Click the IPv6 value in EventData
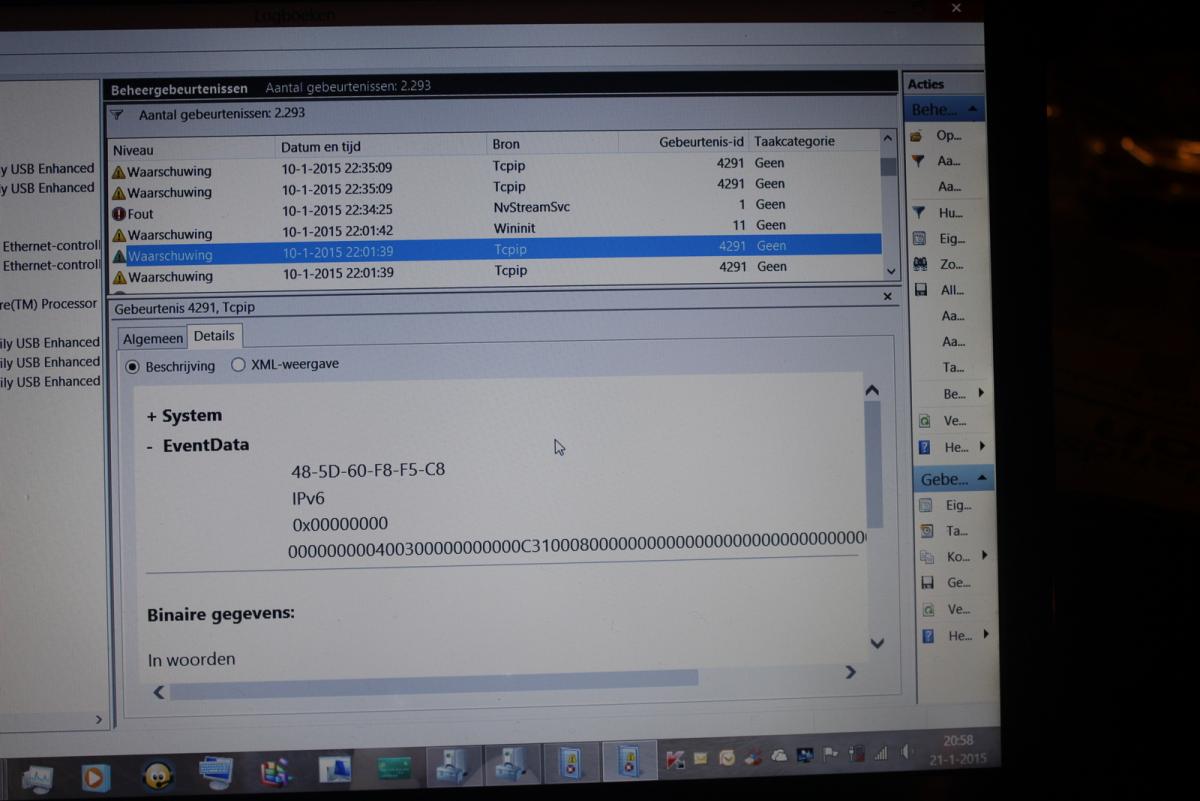1200x801 pixels. (x=308, y=498)
